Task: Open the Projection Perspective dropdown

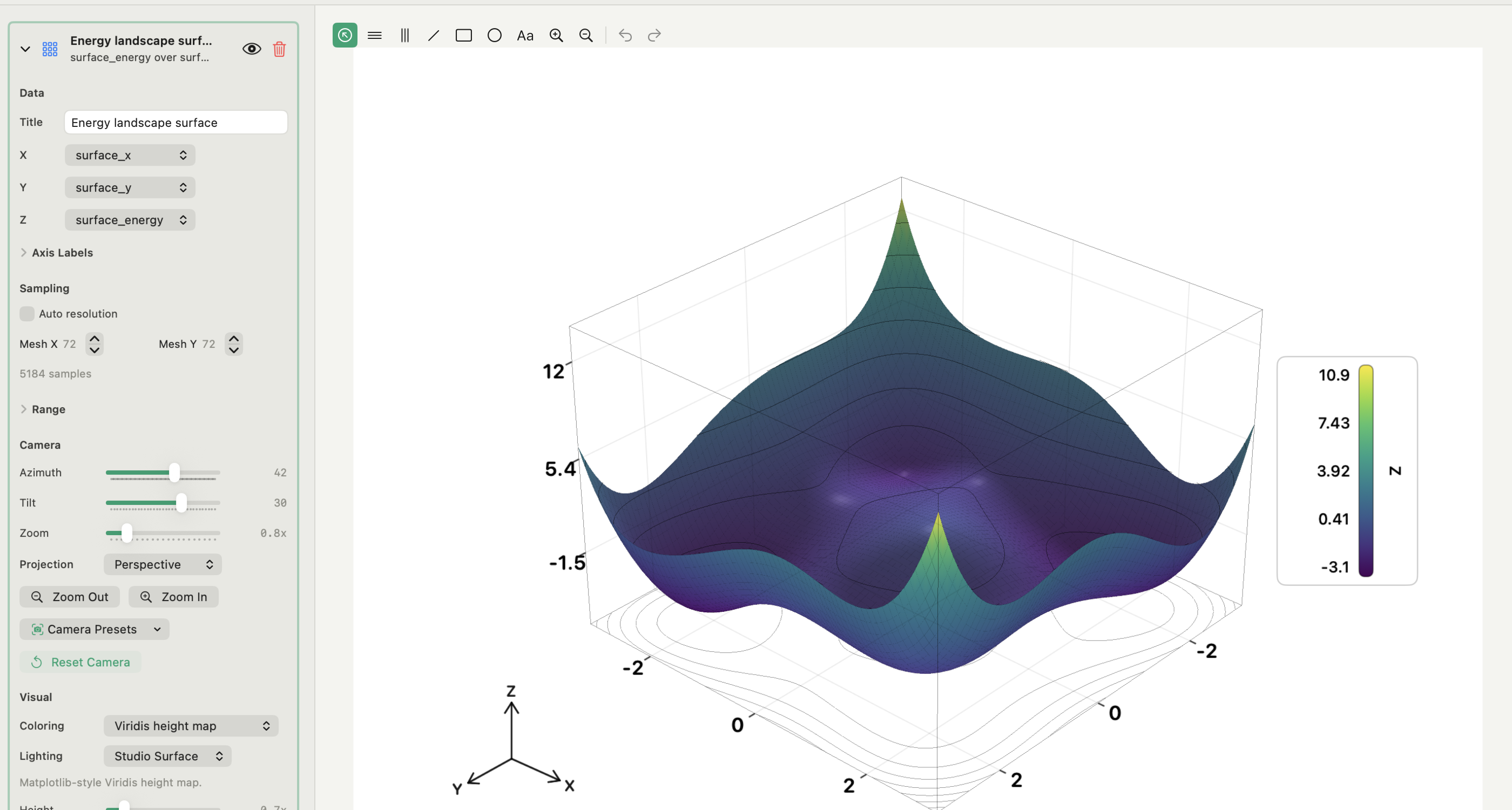Action: click(x=163, y=564)
